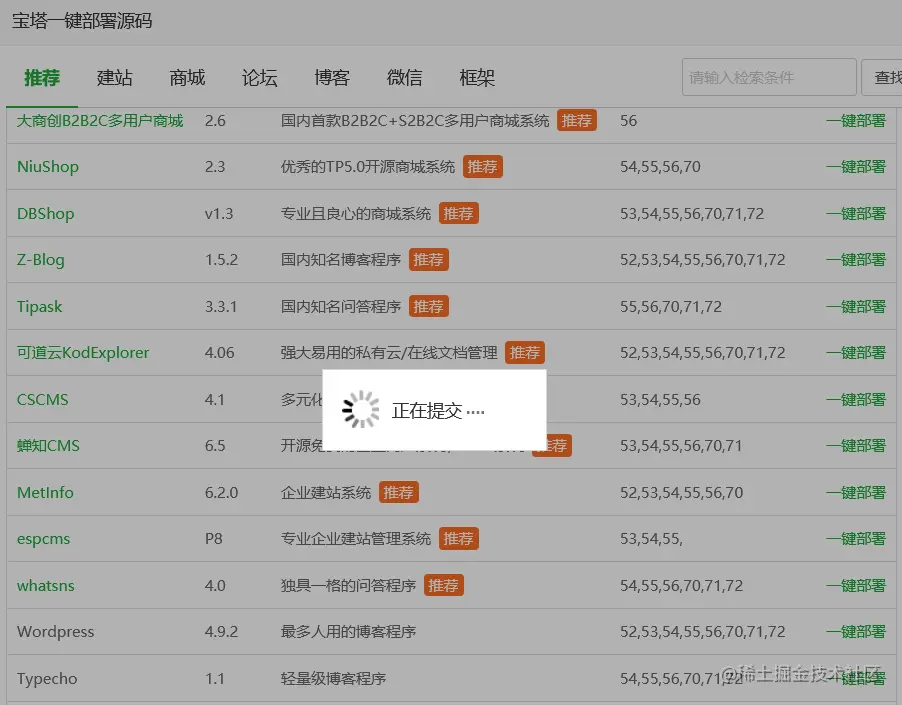Focus the 请输入检索条件 search field
This screenshot has width=902, height=705.
coord(769,77)
